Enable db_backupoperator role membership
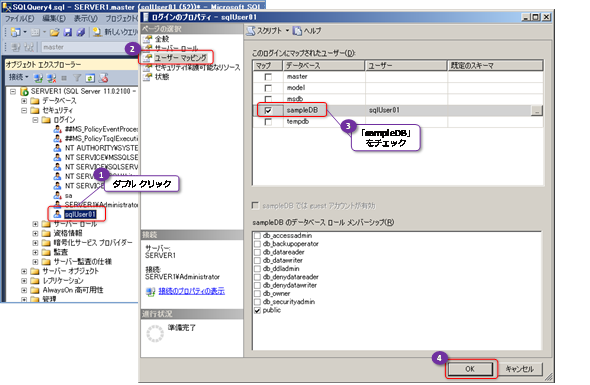This screenshot has width=590, height=385. tap(257, 244)
